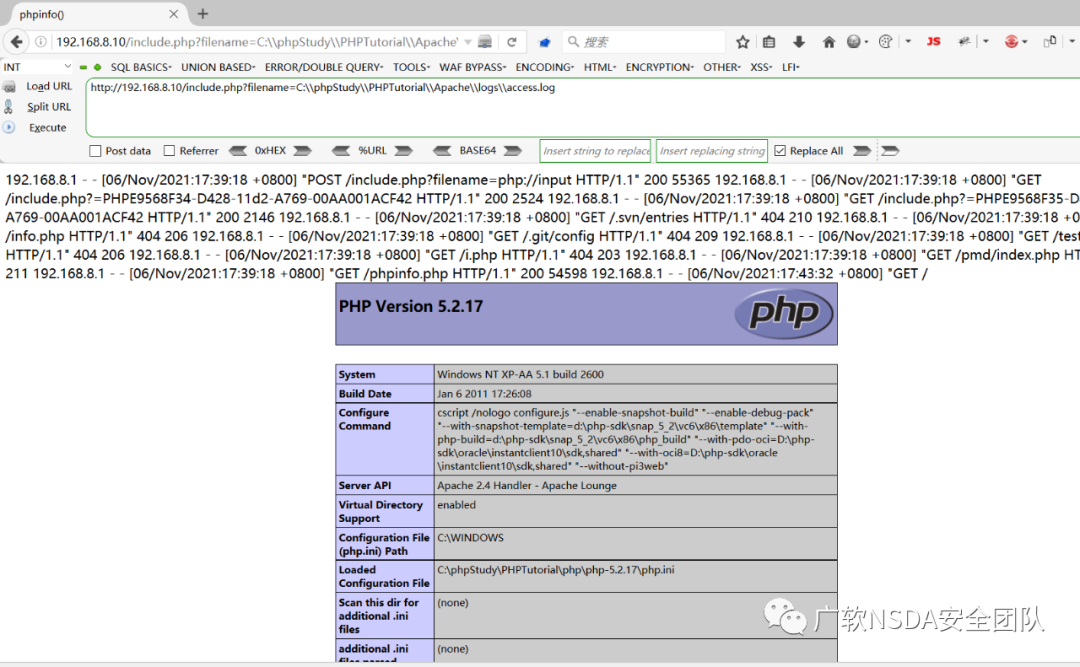Click the grey globe toolbar icon
The height and width of the screenshot is (667, 1080).
pyautogui.click(x=854, y=42)
